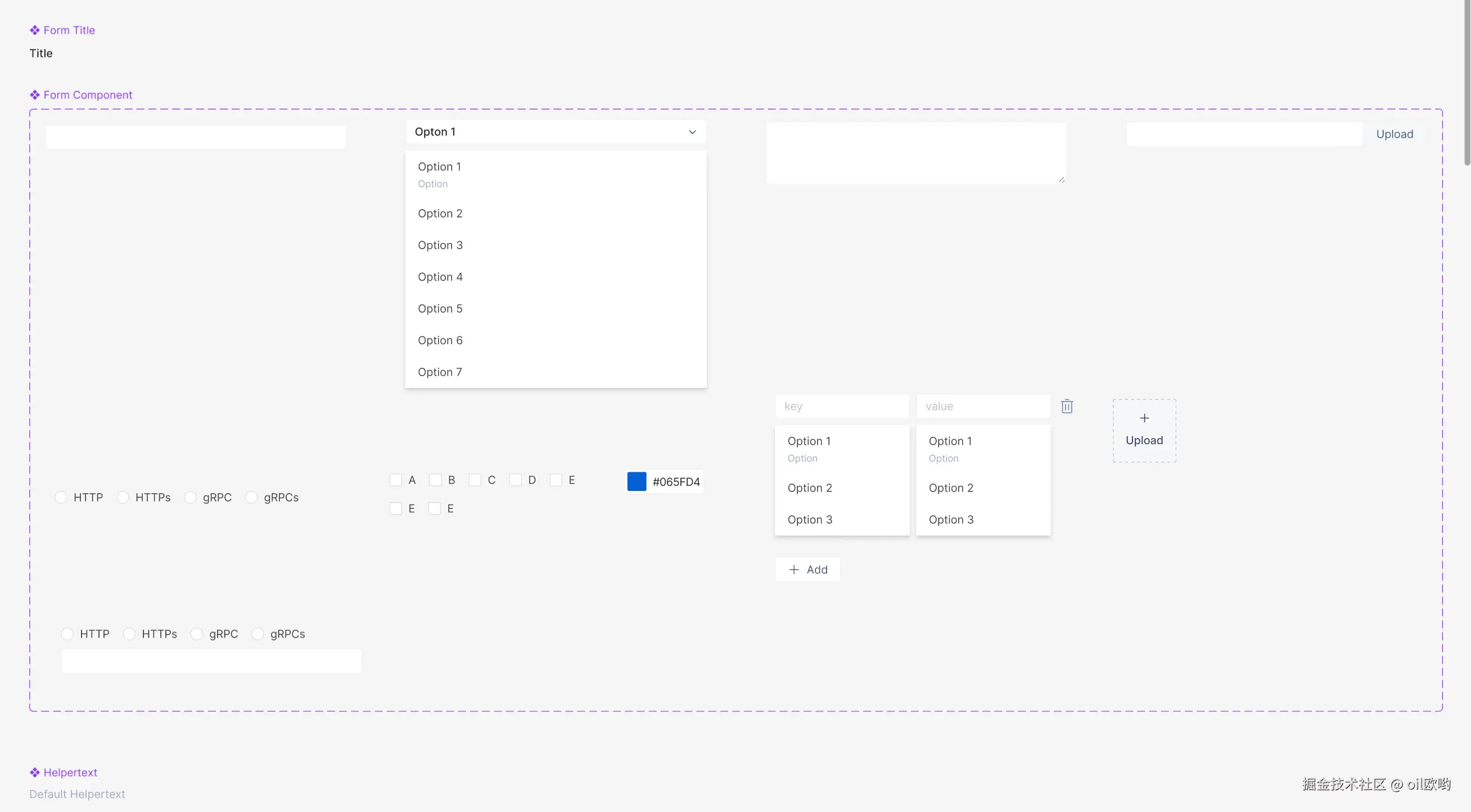Expand the Opton 1 dropdown chevron

point(692,132)
